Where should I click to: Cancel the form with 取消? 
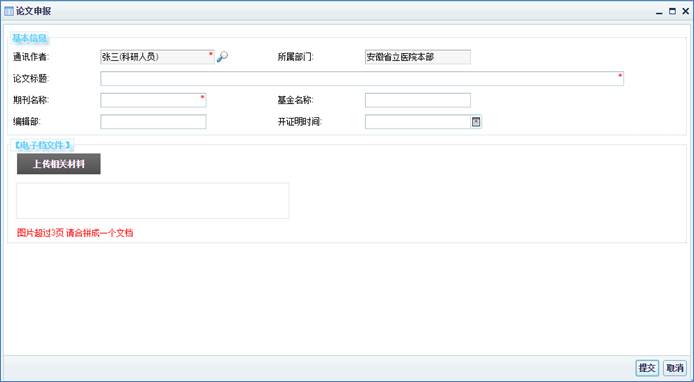tap(675, 367)
